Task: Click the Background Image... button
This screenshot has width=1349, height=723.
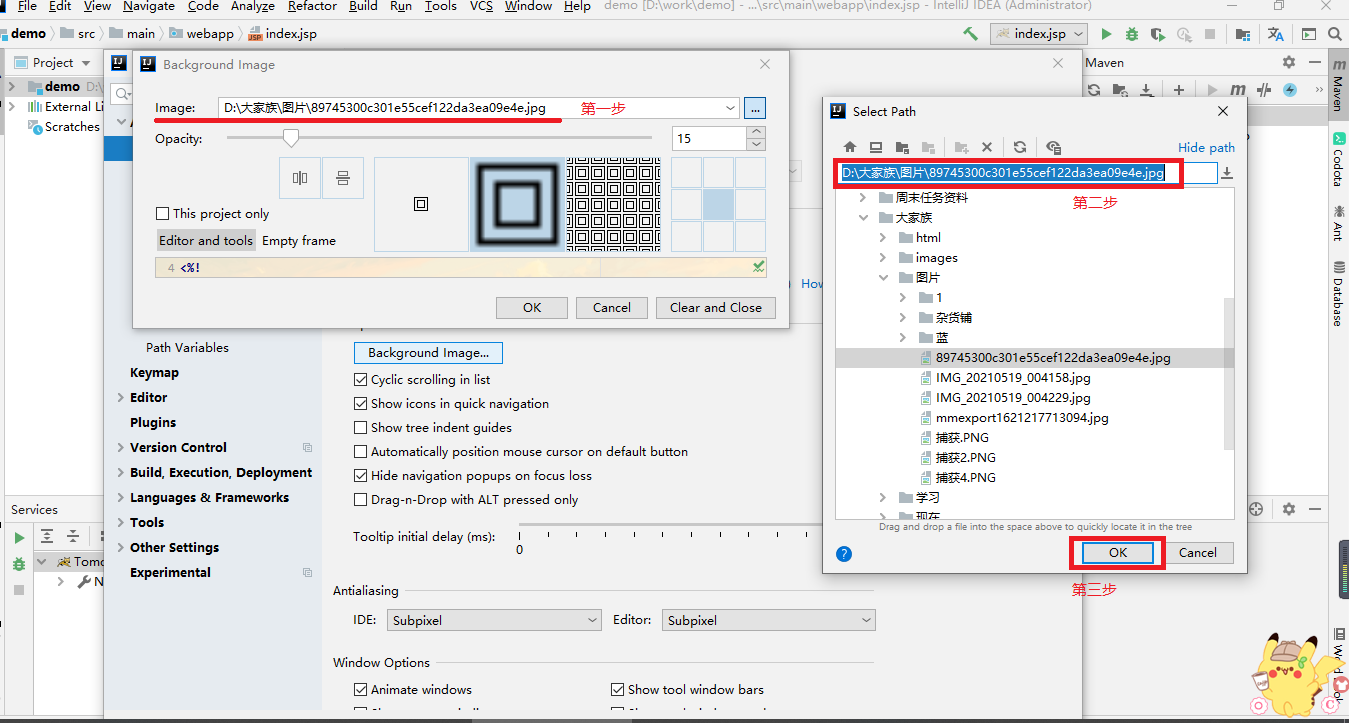Action: [x=428, y=353]
